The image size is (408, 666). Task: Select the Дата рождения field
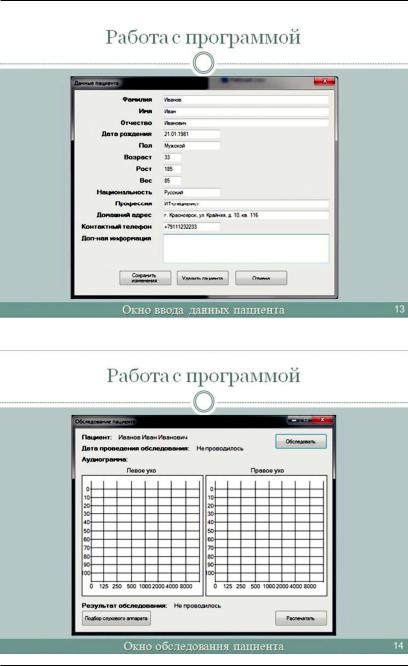click(x=191, y=134)
